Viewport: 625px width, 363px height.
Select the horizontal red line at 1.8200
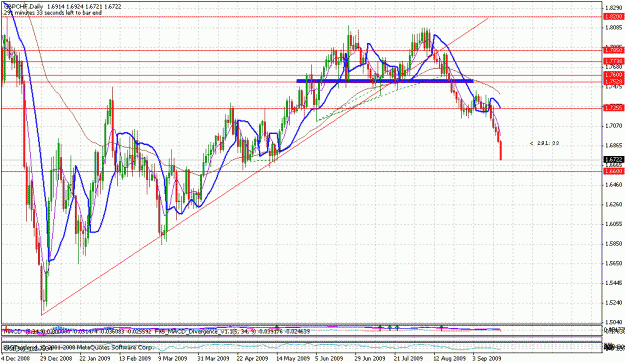pyautogui.click(x=302, y=17)
